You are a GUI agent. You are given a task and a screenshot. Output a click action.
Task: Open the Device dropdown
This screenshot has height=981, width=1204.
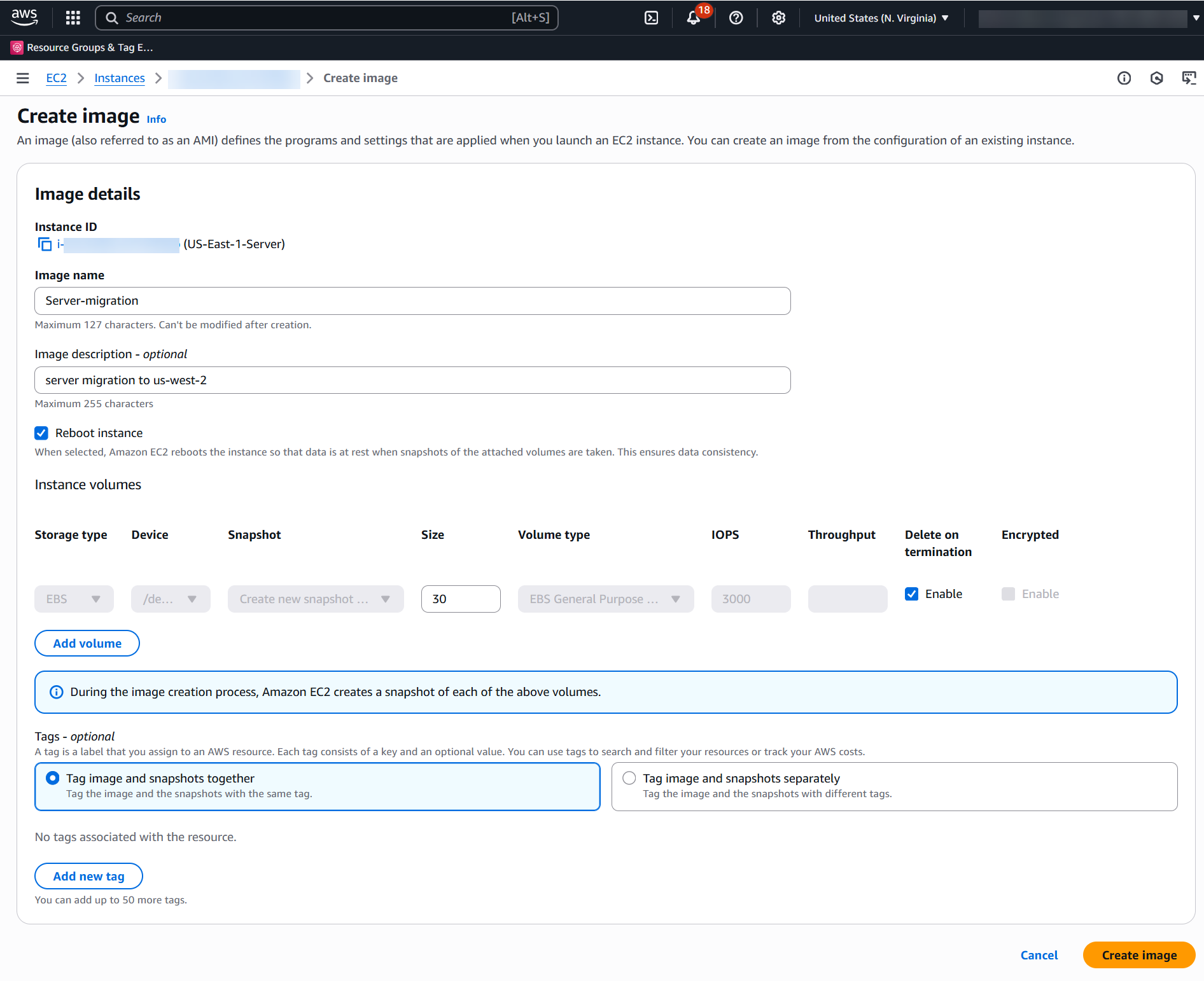[x=171, y=599]
